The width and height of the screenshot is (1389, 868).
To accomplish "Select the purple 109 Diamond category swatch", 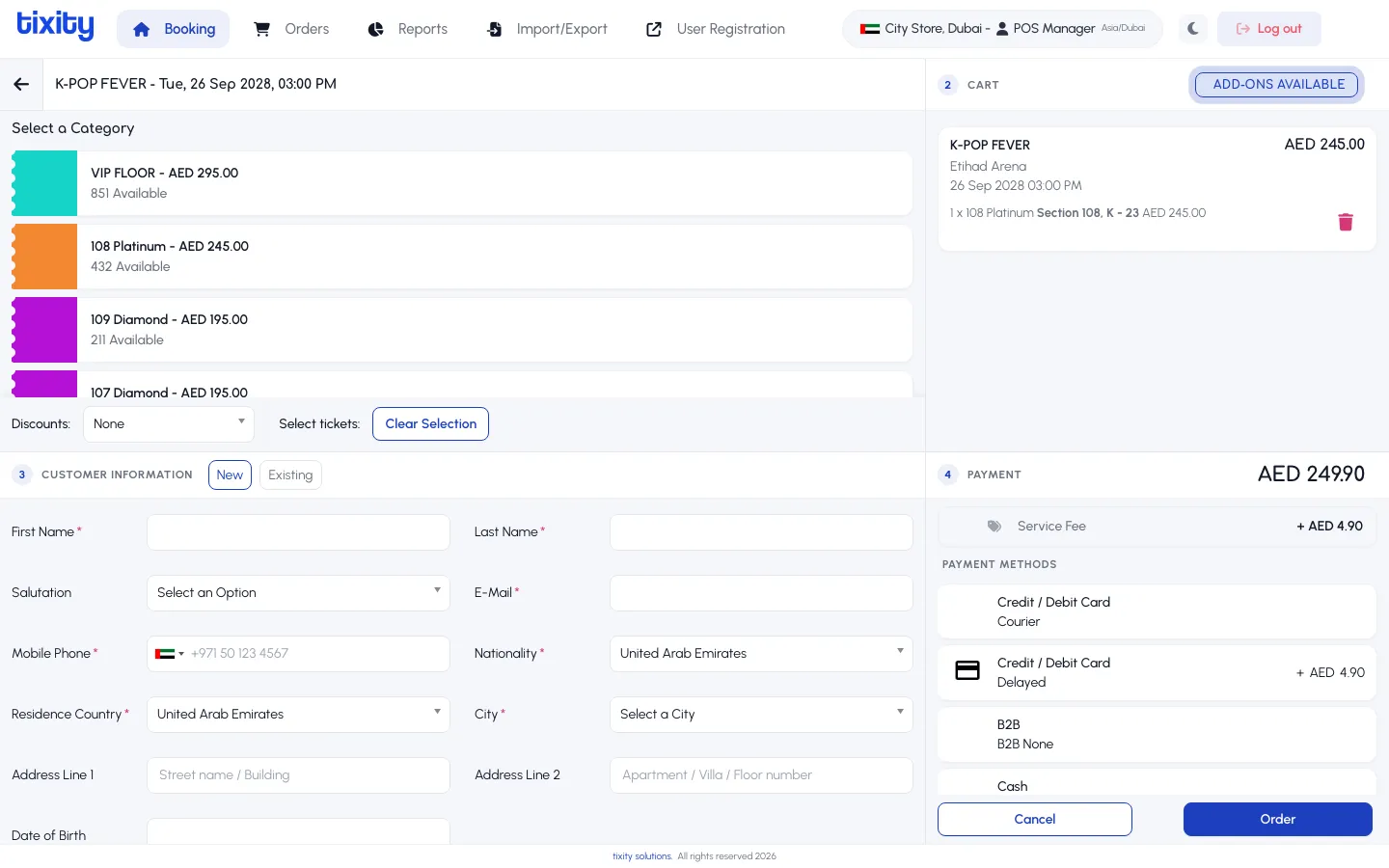I will pos(44,330).
